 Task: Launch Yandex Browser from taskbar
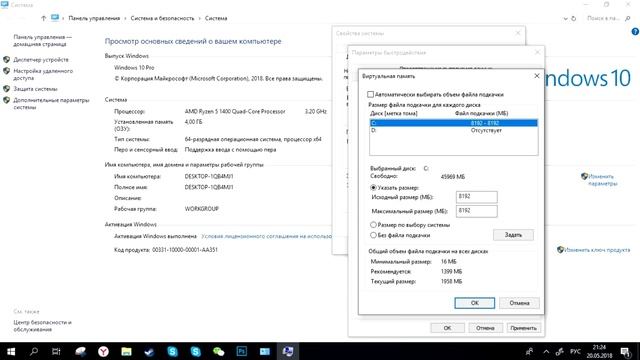click(103, 351)
